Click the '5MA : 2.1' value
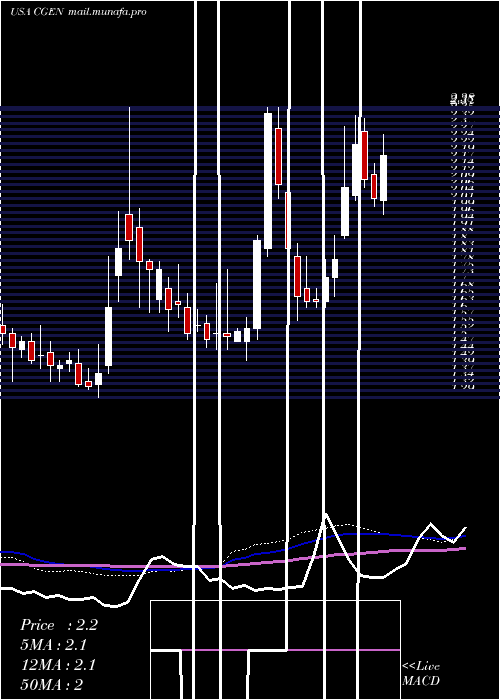The width and height of the screenshot is (500, 700). [54, 645]
